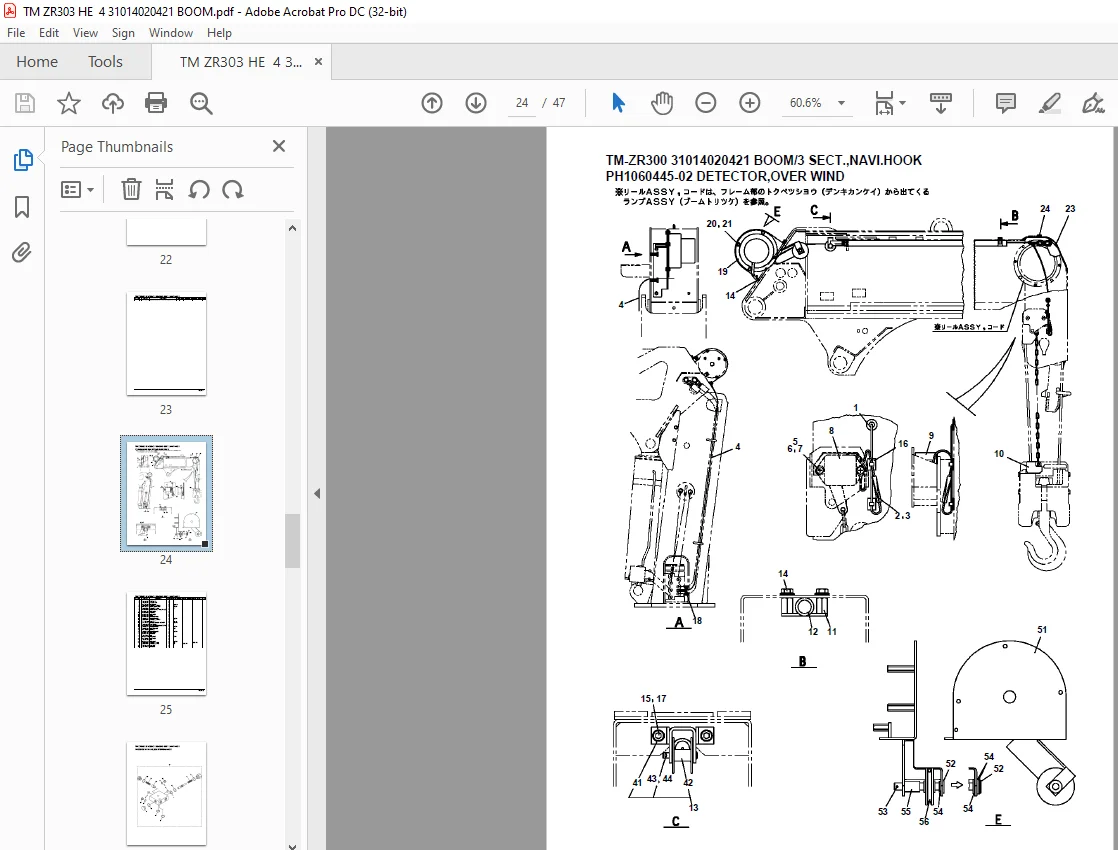Open the Page Thumbnails sidebar icon
1118x850 pixels.
23,160
